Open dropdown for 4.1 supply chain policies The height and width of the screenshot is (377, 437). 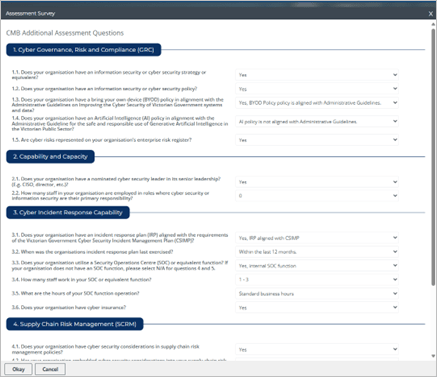click(x=317, y=350)
